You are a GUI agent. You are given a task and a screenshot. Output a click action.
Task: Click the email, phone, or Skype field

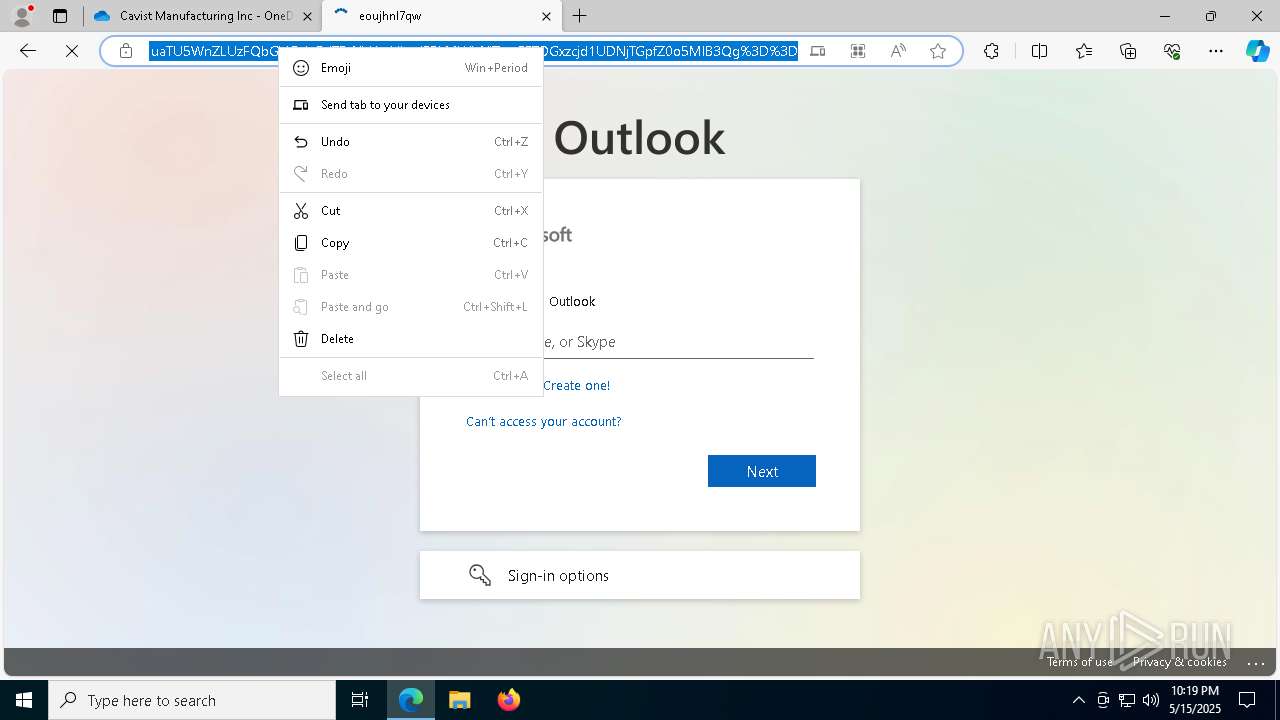click(640, 342)
